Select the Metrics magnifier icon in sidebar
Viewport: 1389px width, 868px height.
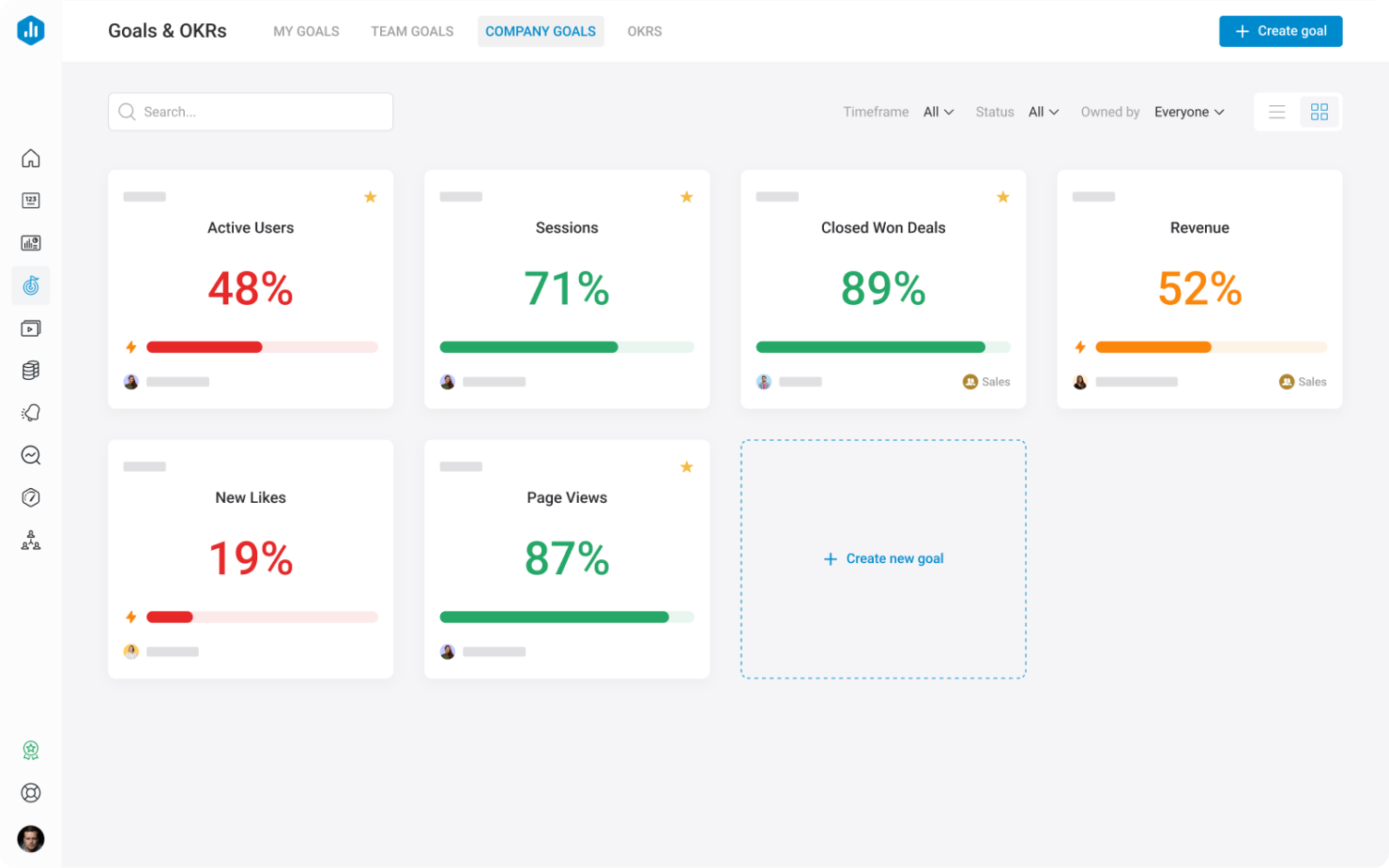pos(31,455)
